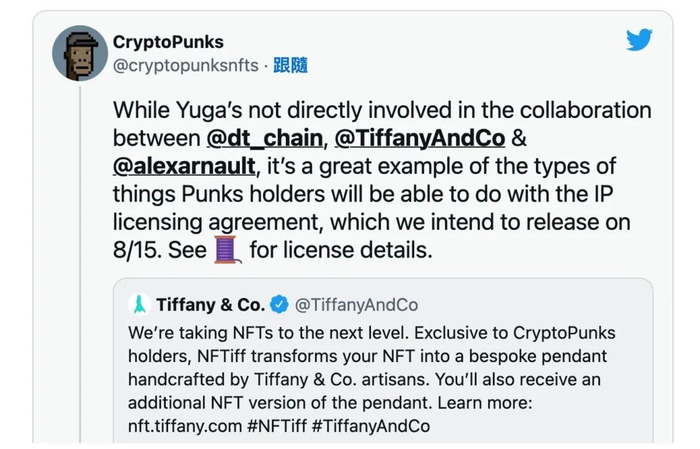Click the gray @TiffanyAndCo handle in quoted tweet
The width and height of the screenshot is (700, 449).
[x=356, y=304]
